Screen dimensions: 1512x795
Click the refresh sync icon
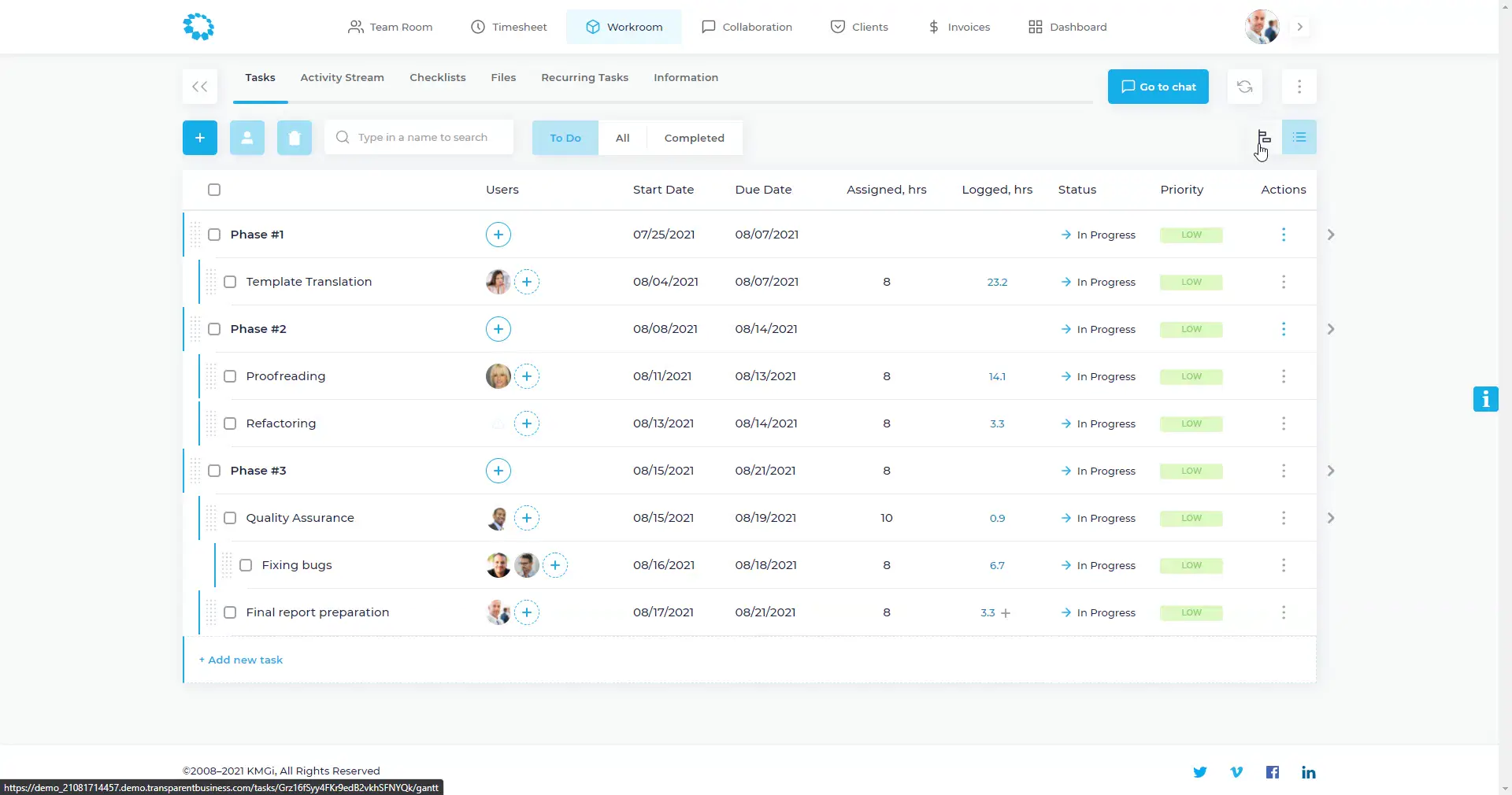[1244, 87]
